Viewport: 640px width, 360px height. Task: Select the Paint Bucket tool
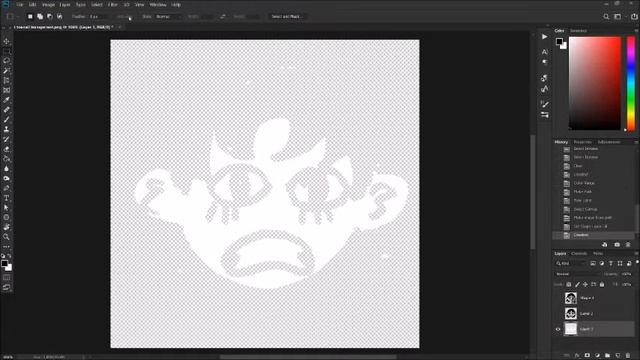pos(7,159)
